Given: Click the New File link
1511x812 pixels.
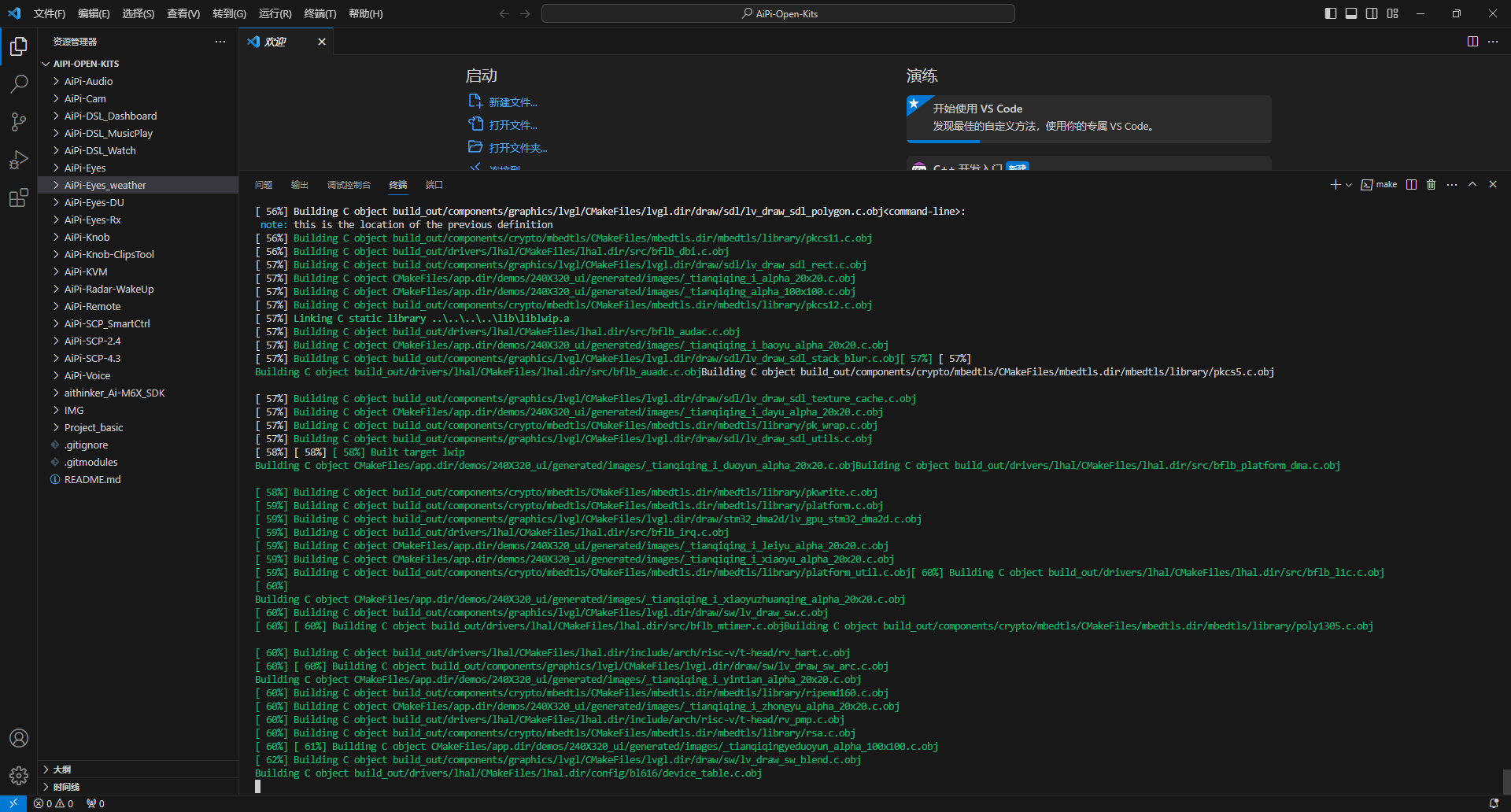Looking at the screenshot, I should click(503, 102).
